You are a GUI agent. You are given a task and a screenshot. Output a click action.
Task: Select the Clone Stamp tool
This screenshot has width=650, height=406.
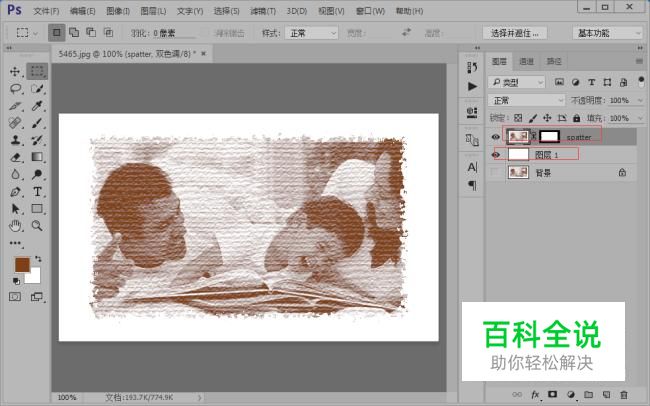click(x=15, y=140)
